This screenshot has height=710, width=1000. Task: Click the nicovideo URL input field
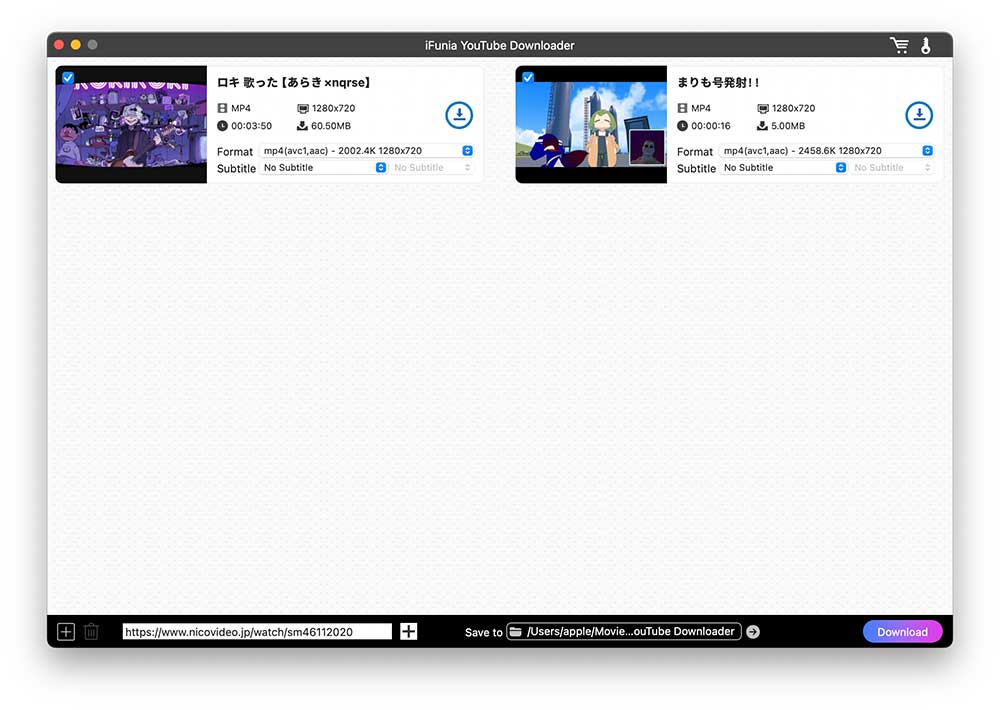(x=257, y=632)
